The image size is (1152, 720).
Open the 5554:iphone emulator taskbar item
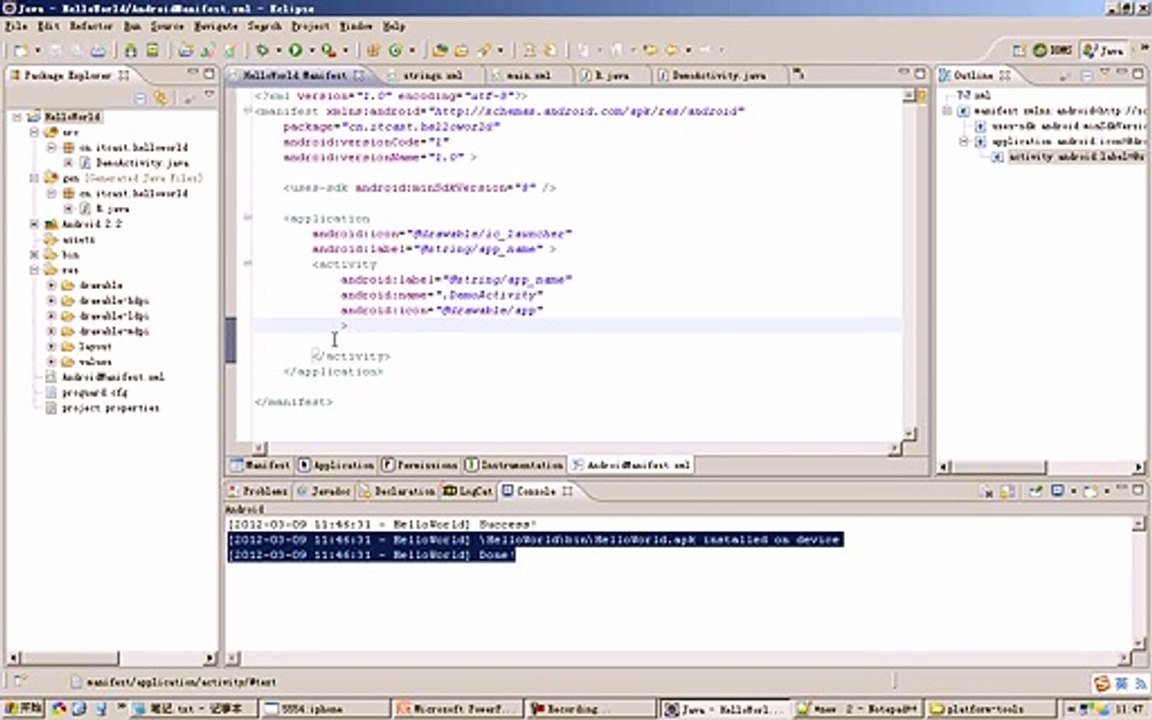point(324,709)
